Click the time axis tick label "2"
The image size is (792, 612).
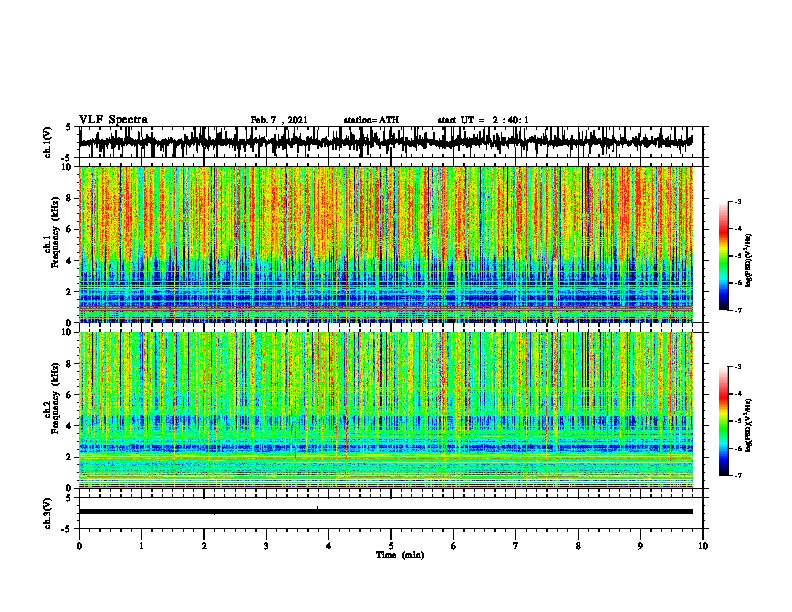click(x=204, y=546)
